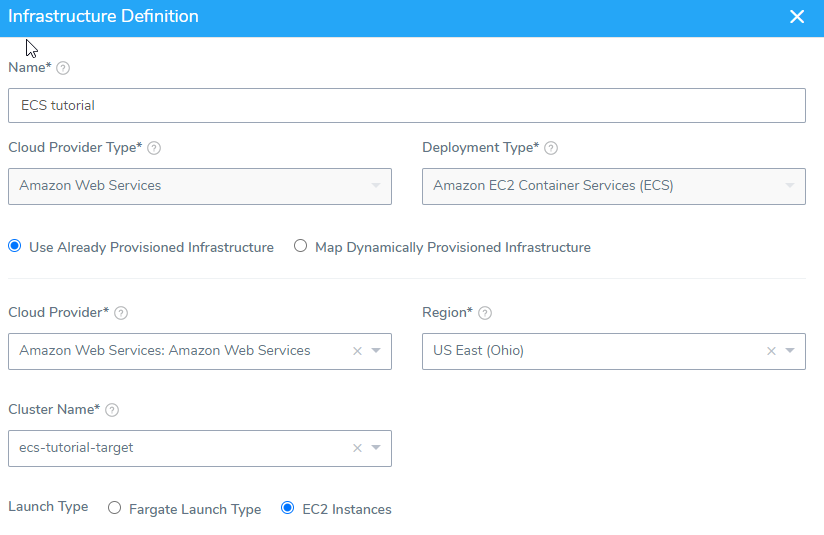Image resolution: width=824 pixels, height=535 pixels.
Task: Select Use Already Provisioned Infrastructure option
Action: click(15, 246)
